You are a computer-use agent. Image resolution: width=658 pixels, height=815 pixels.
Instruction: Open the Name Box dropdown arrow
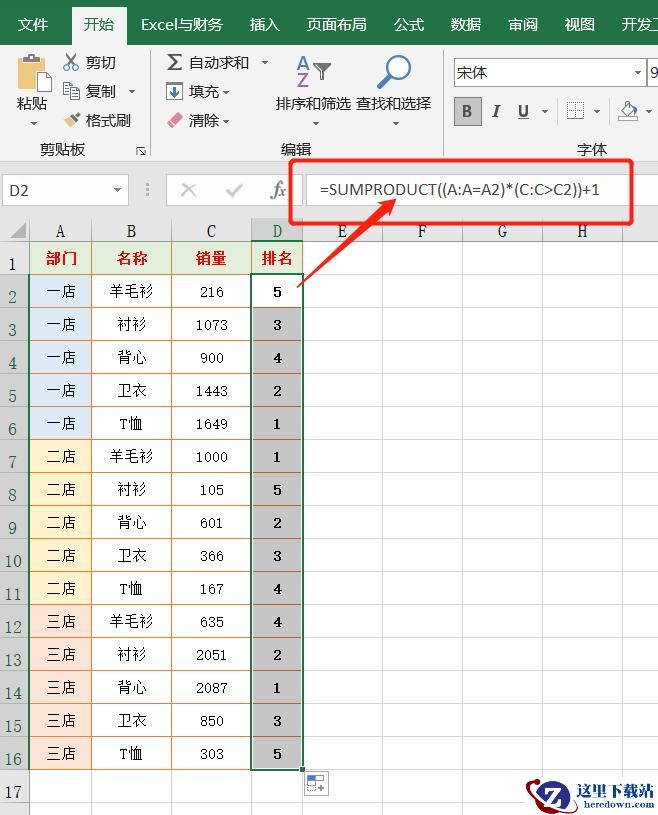click(x=117, y=190)
